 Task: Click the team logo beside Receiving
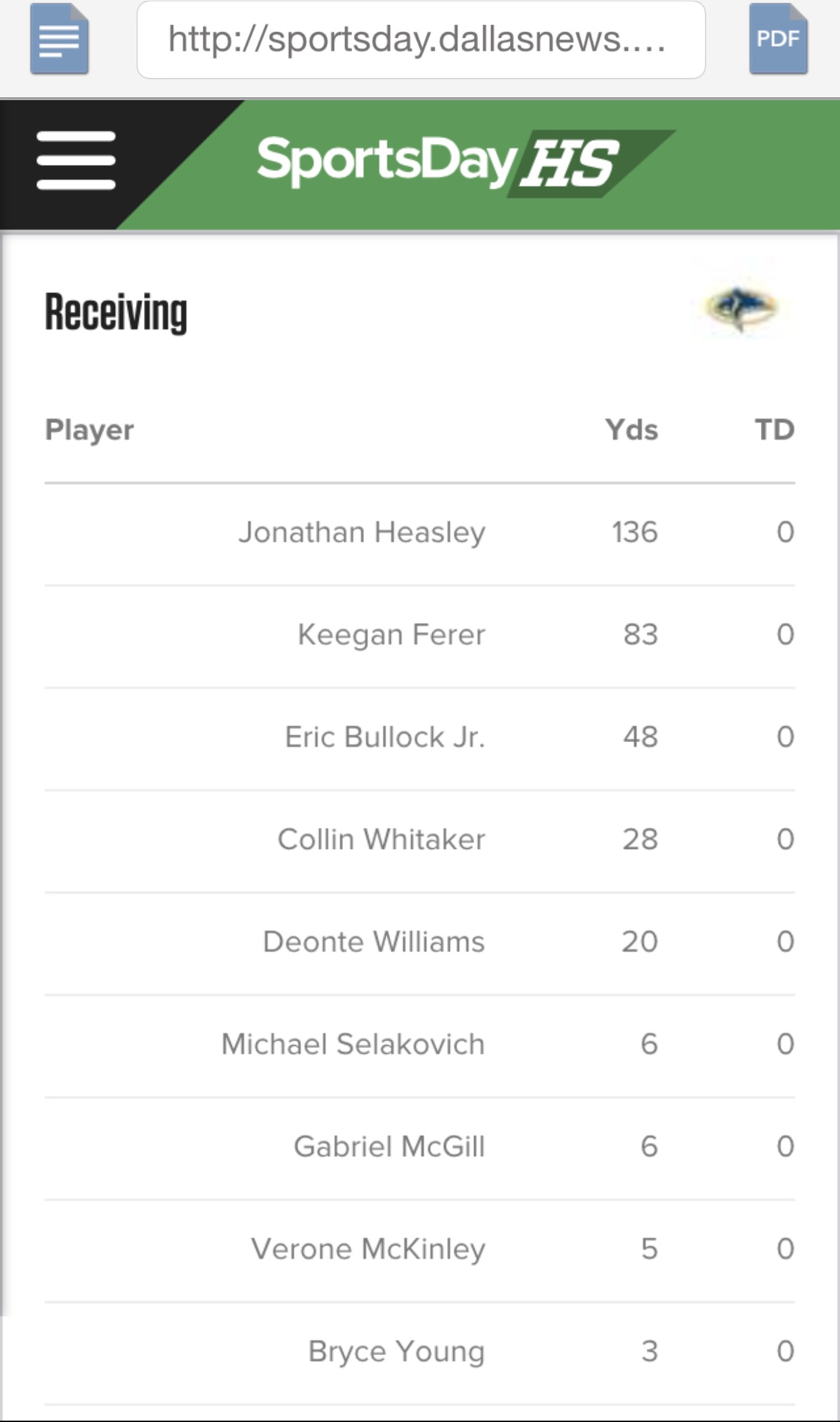pos(742,309)
